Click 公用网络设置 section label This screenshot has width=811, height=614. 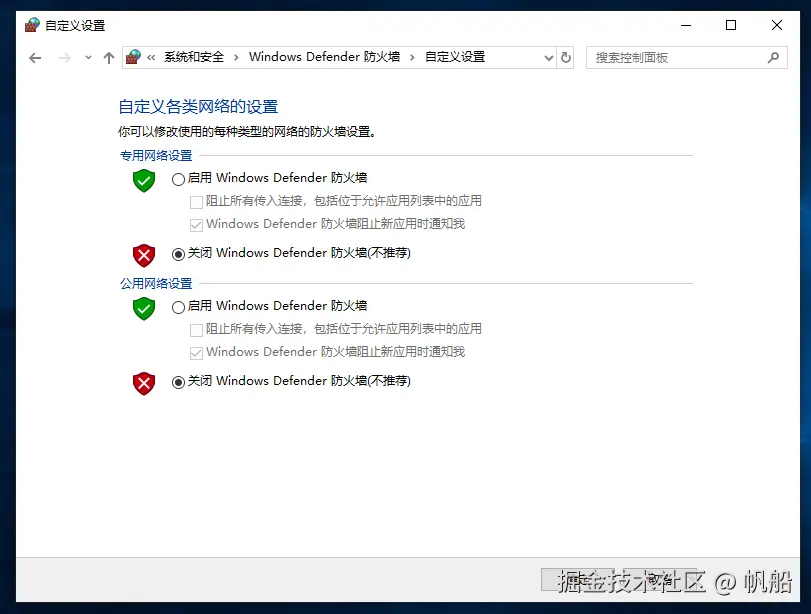(156, 283)
